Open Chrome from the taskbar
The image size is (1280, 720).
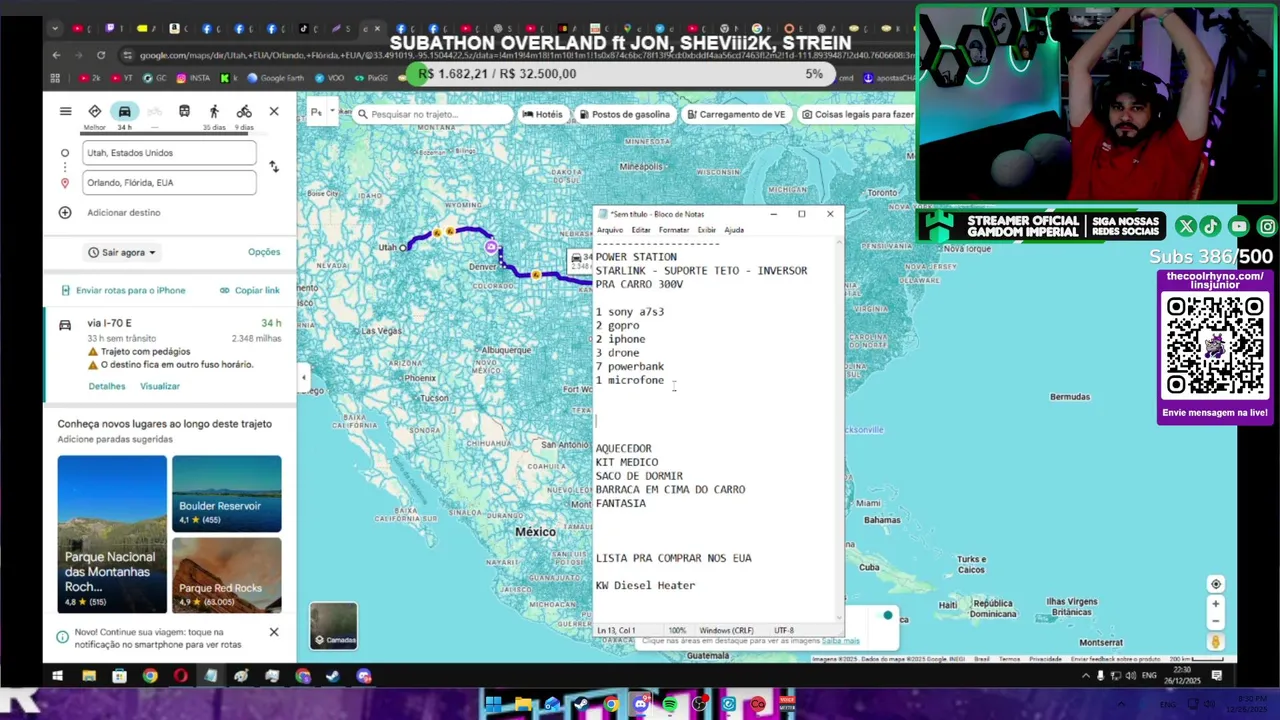(150, 676)
